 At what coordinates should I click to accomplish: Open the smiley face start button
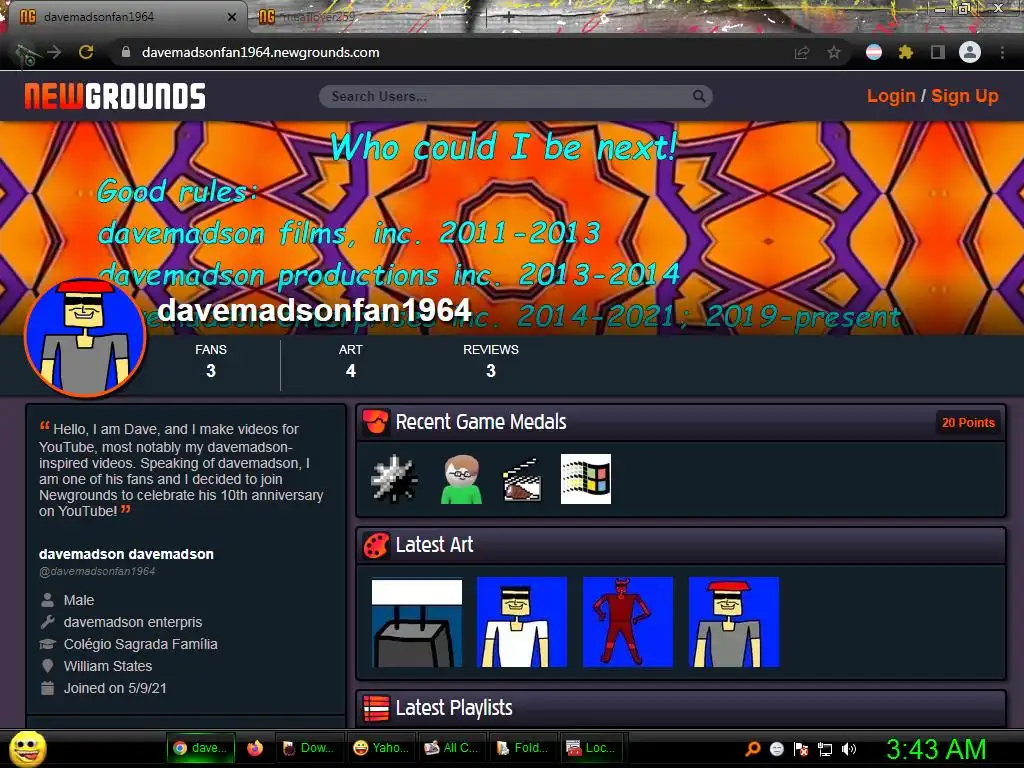(x=27, y=748)
